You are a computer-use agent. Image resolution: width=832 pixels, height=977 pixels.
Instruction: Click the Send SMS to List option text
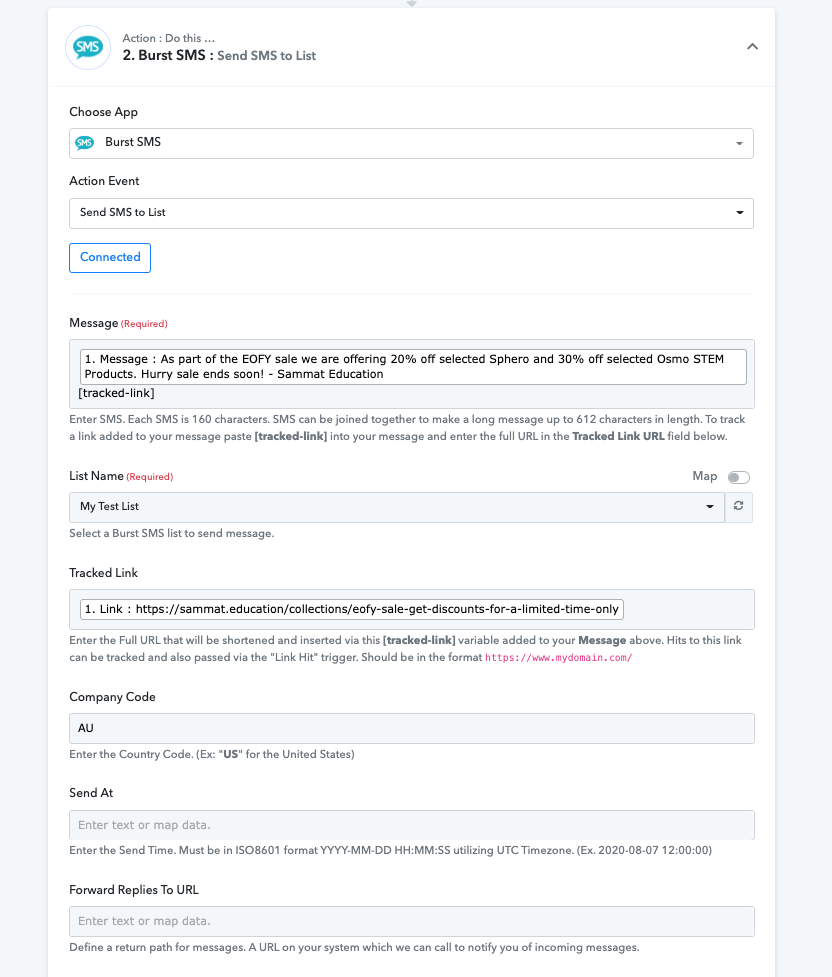[123, 212]
